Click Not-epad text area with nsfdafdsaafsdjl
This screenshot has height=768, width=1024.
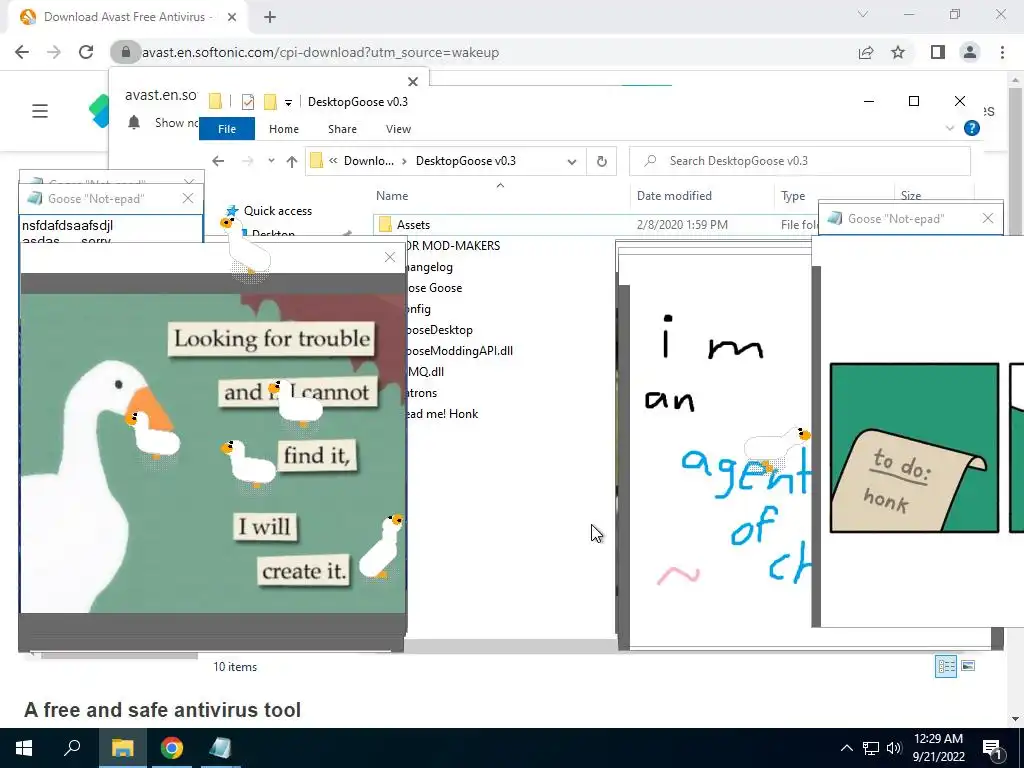point(111,229)
